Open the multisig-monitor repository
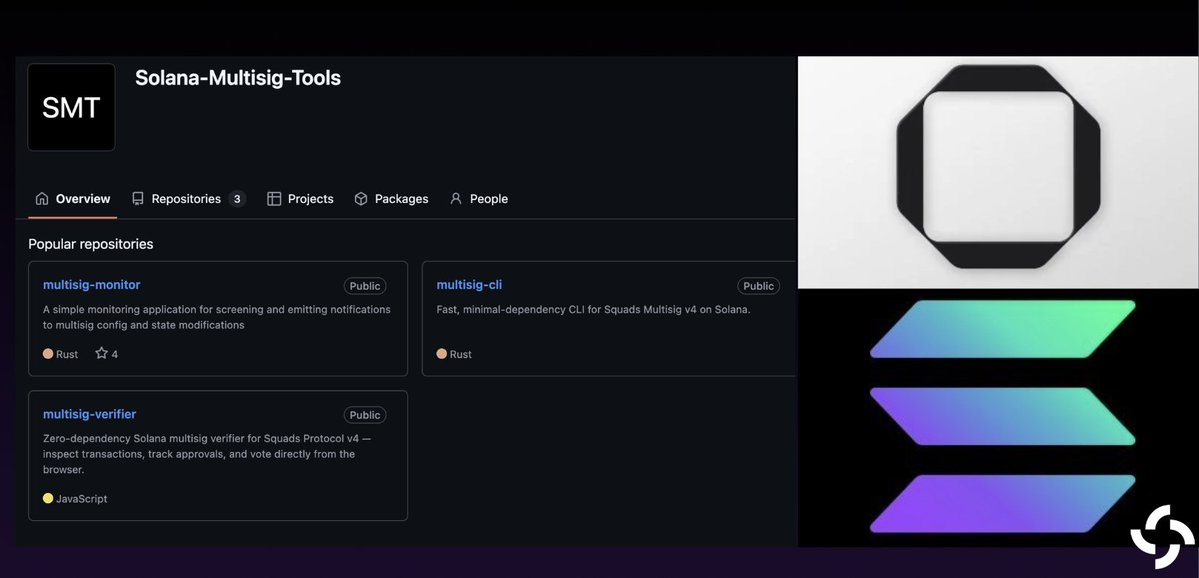The image size is (1199, 578). coord(92,284)
